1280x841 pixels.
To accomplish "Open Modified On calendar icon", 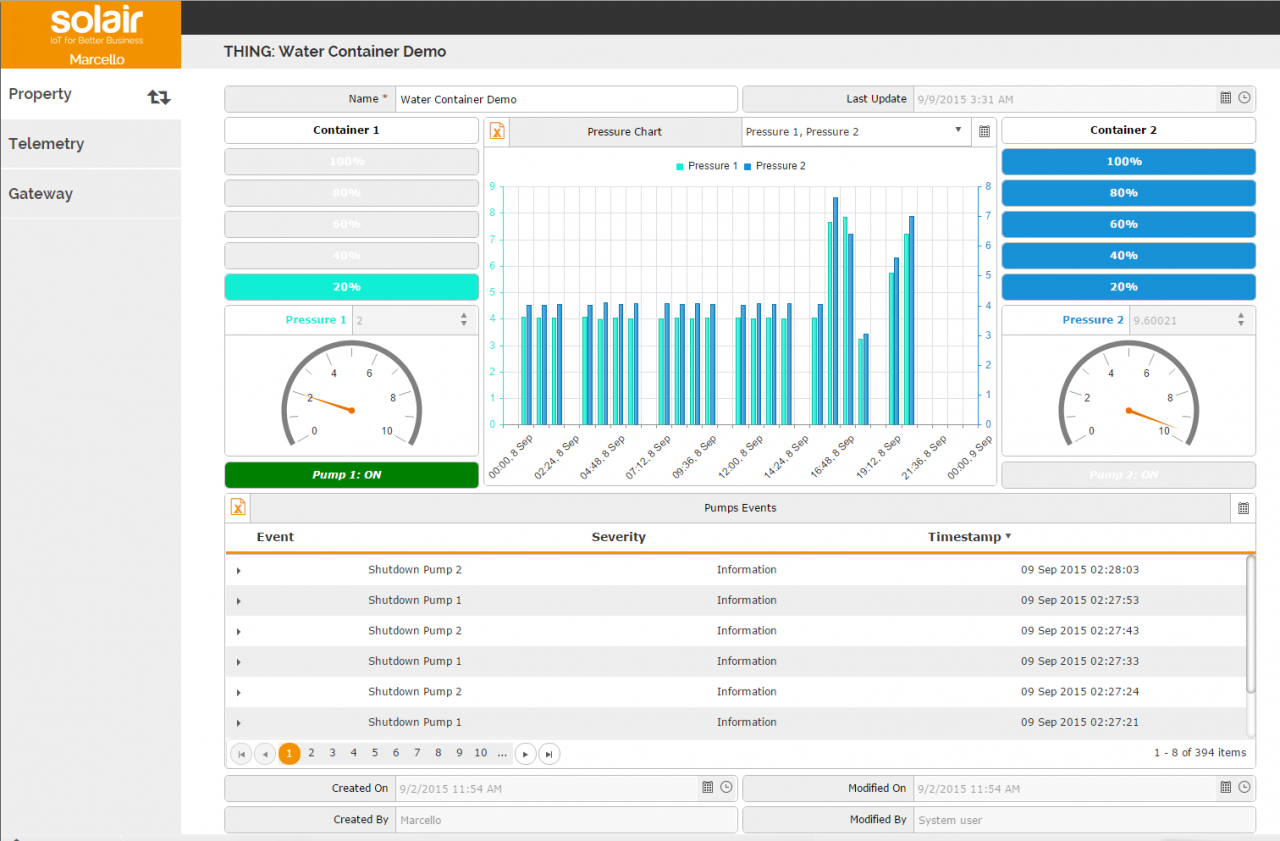I will click(x=1225, y=788).
